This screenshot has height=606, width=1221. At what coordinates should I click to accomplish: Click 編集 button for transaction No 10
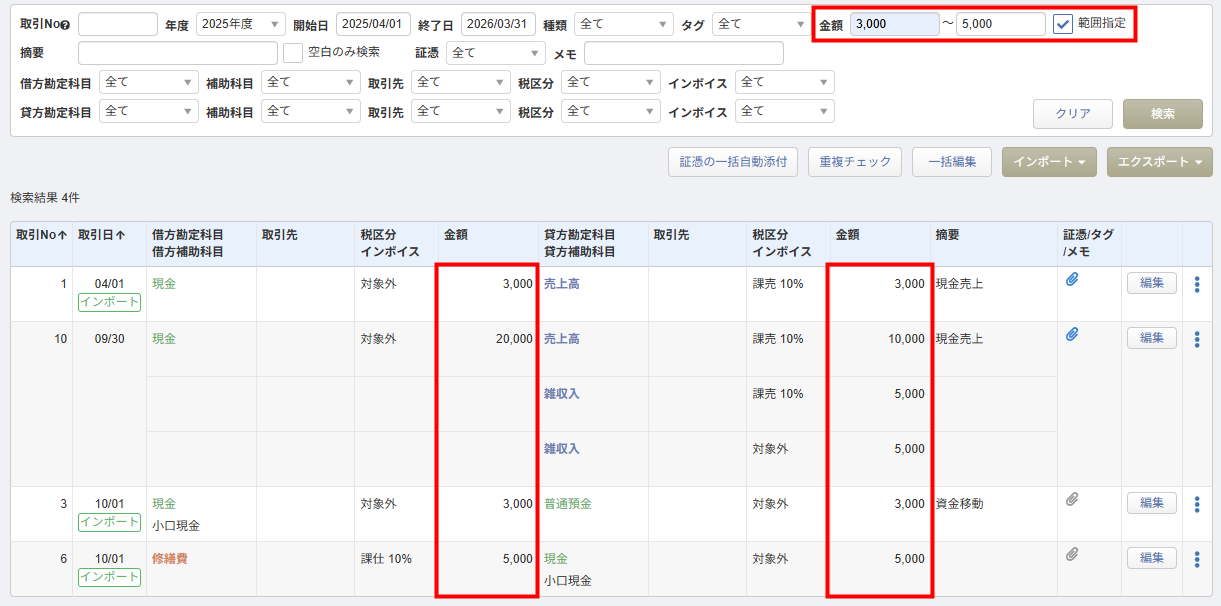click(x=1152, y=338)
